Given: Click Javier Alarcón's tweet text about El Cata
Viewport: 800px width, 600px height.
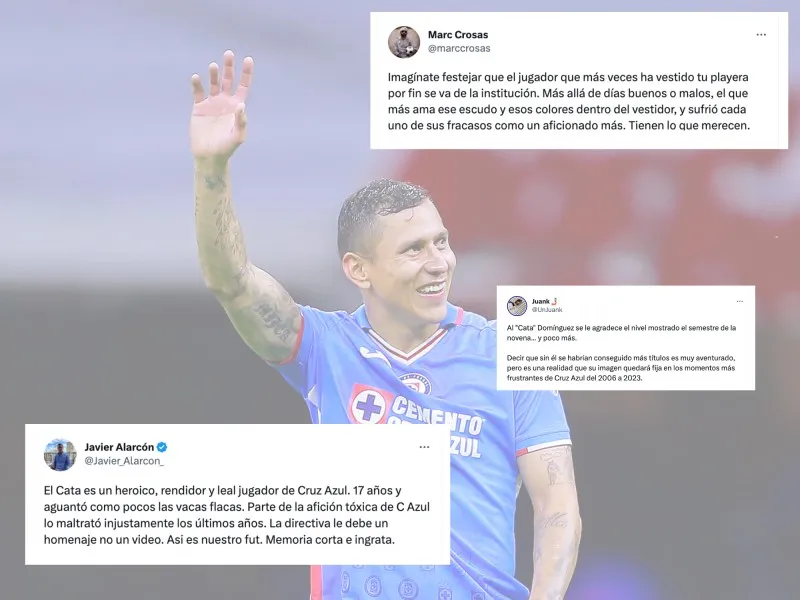Looking at the screenshot, I should click(x=237, y=515).
